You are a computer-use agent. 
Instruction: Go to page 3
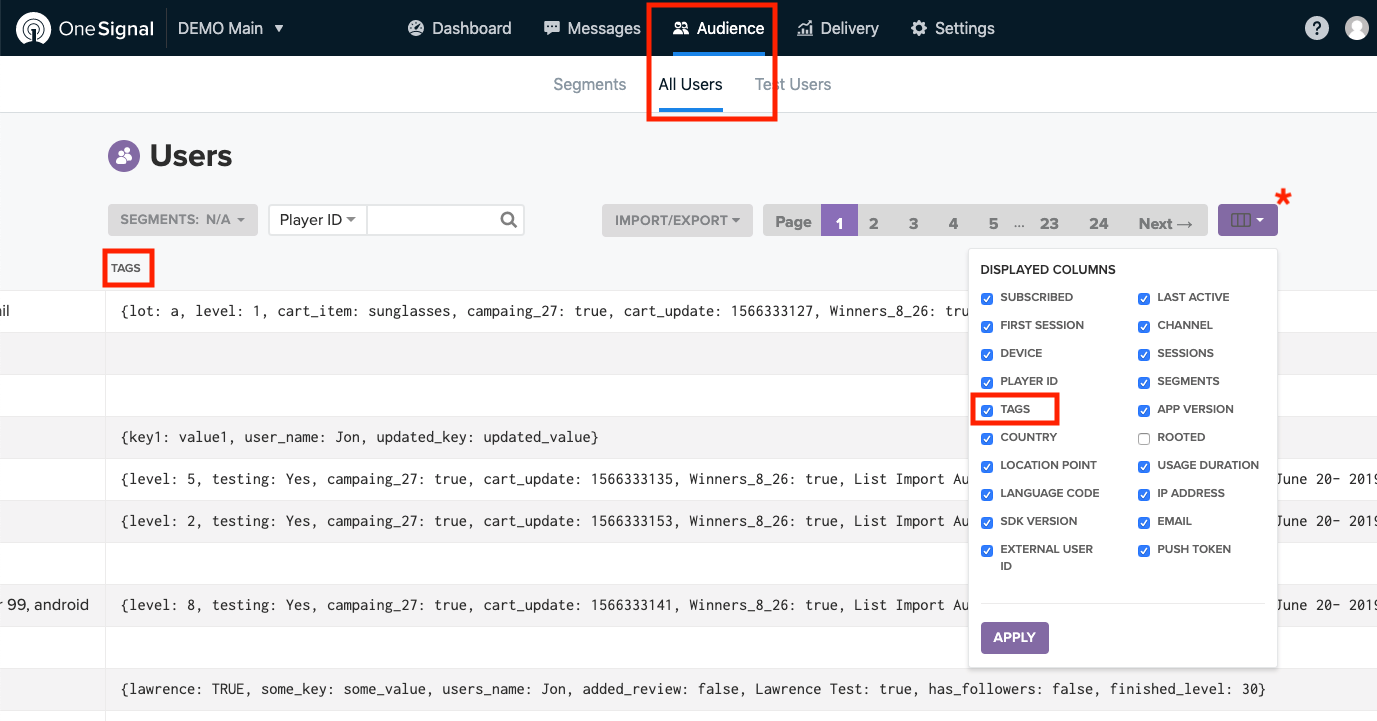[913, 222]
